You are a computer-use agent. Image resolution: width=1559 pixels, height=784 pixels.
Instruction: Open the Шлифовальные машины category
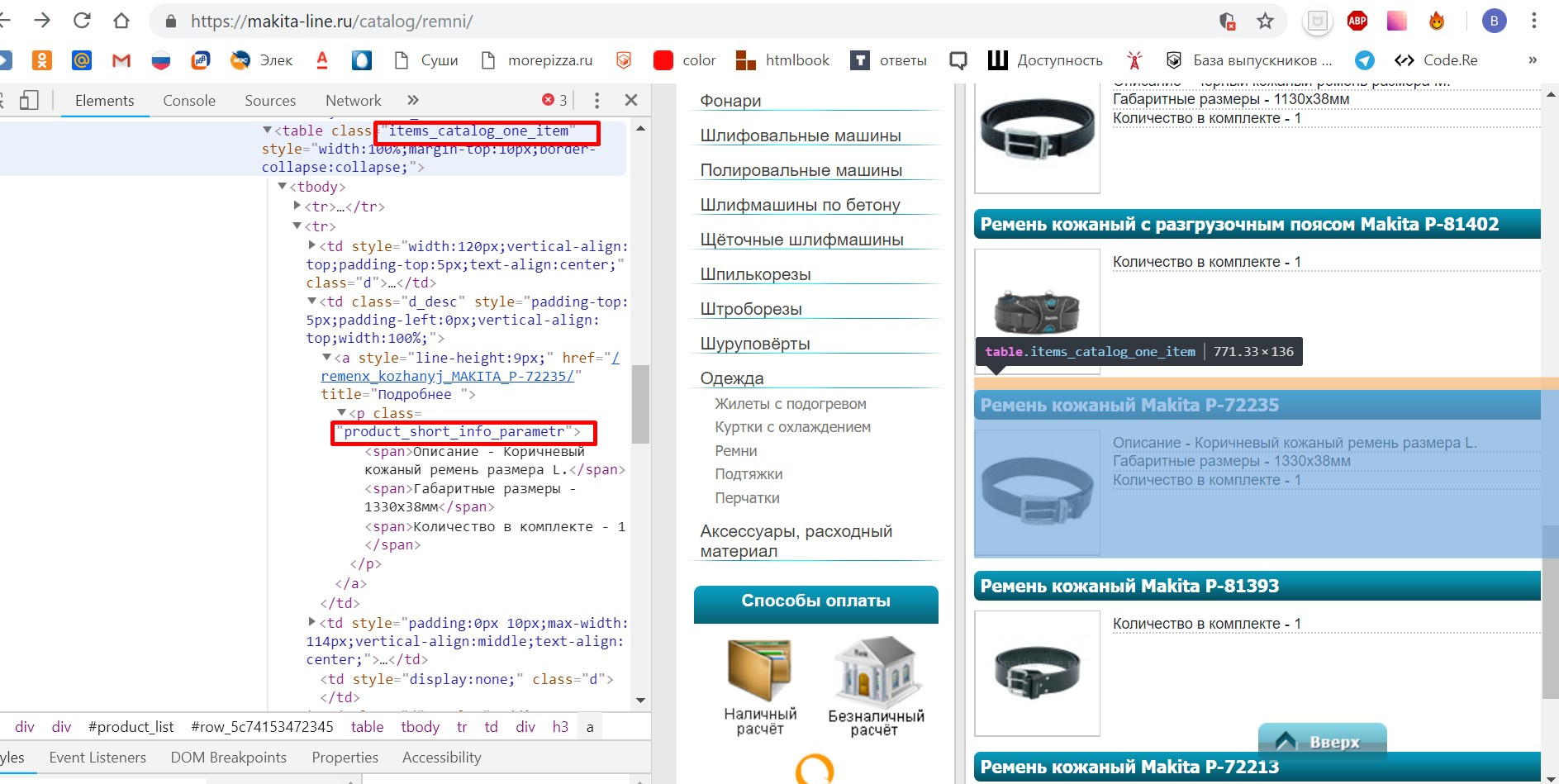pos(801,135)
